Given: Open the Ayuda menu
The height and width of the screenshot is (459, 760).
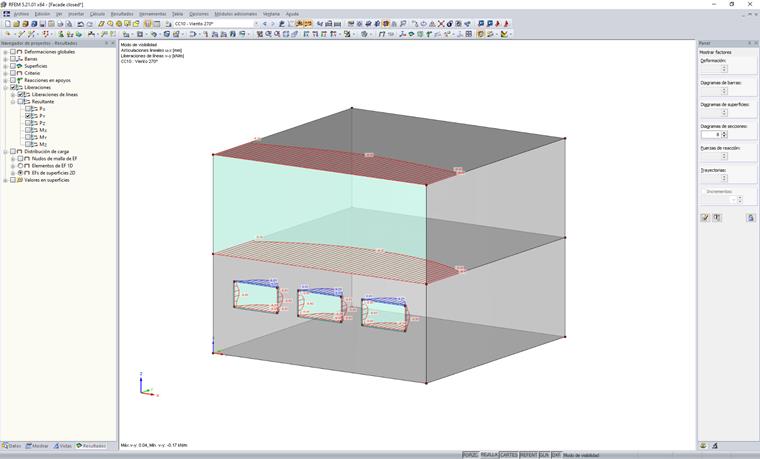Looking at the screenshot, I should (292, 14).
